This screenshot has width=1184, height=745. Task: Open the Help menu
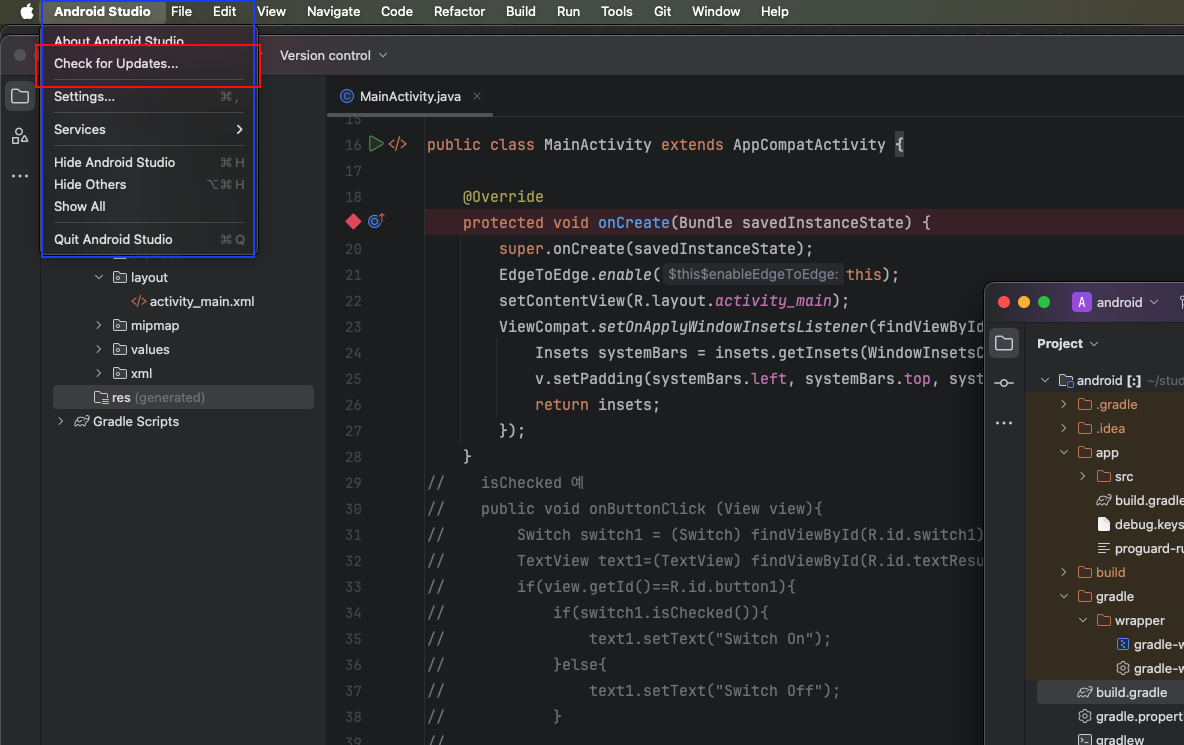(774, 11)
